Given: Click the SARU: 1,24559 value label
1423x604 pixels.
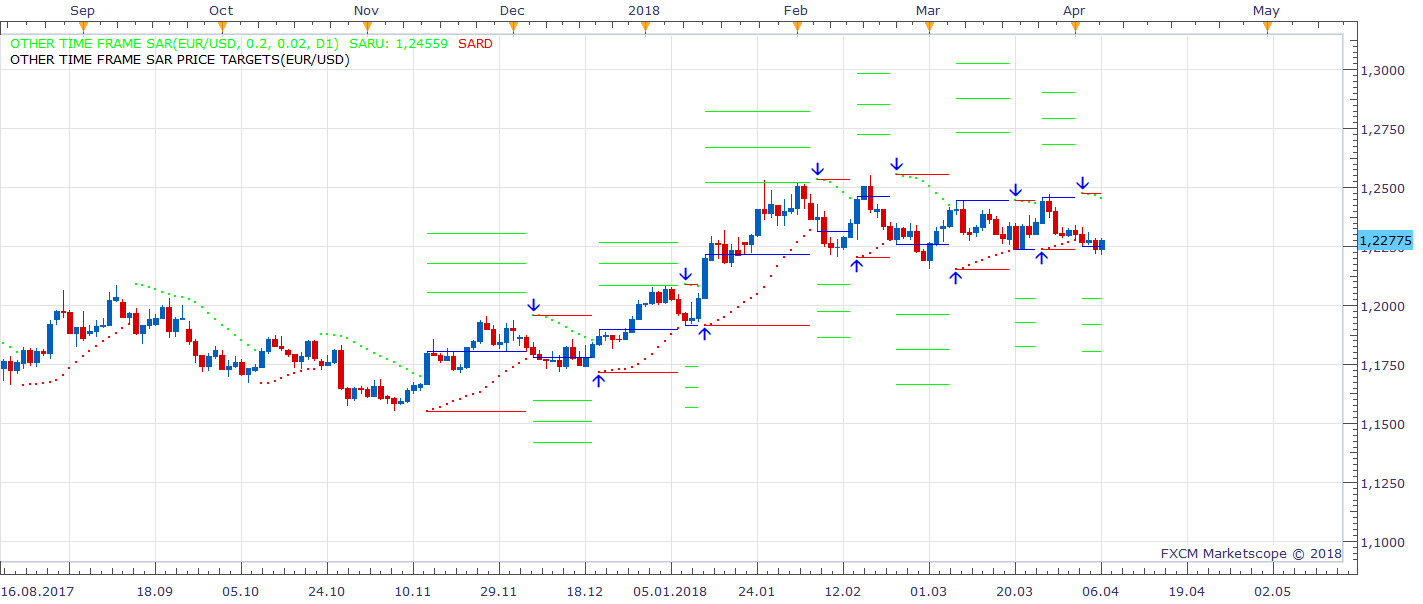Looking at the screenshot, I should click(x=398, y=44).
